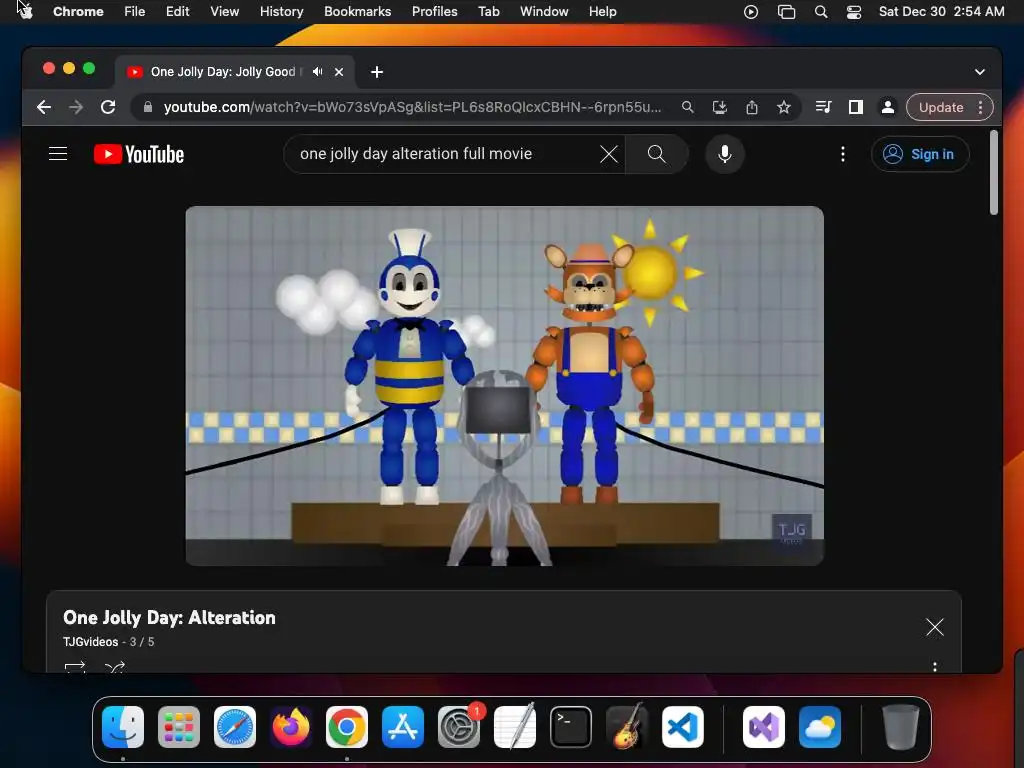Viewport: 1024px width, 768px height.
Task: Click the video player
Action: tap(504, 386)
